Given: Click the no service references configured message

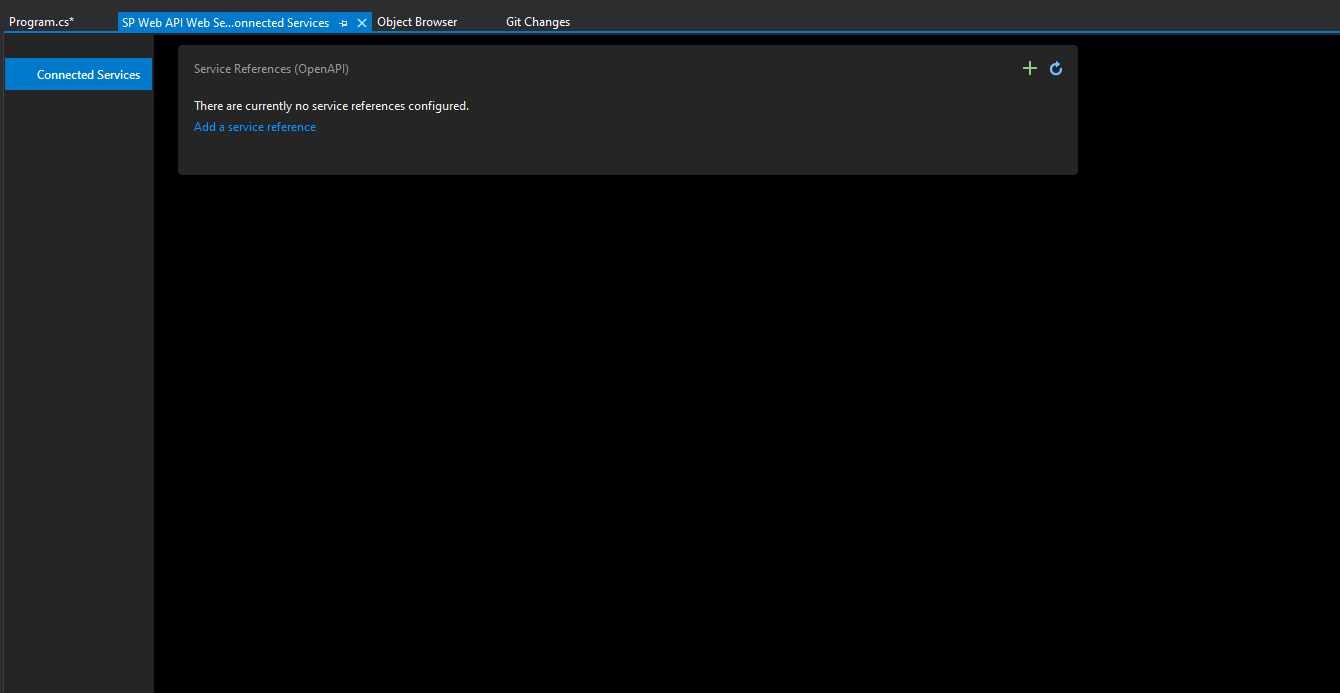Looking at the screenshot, I should (x=331, y=105).
